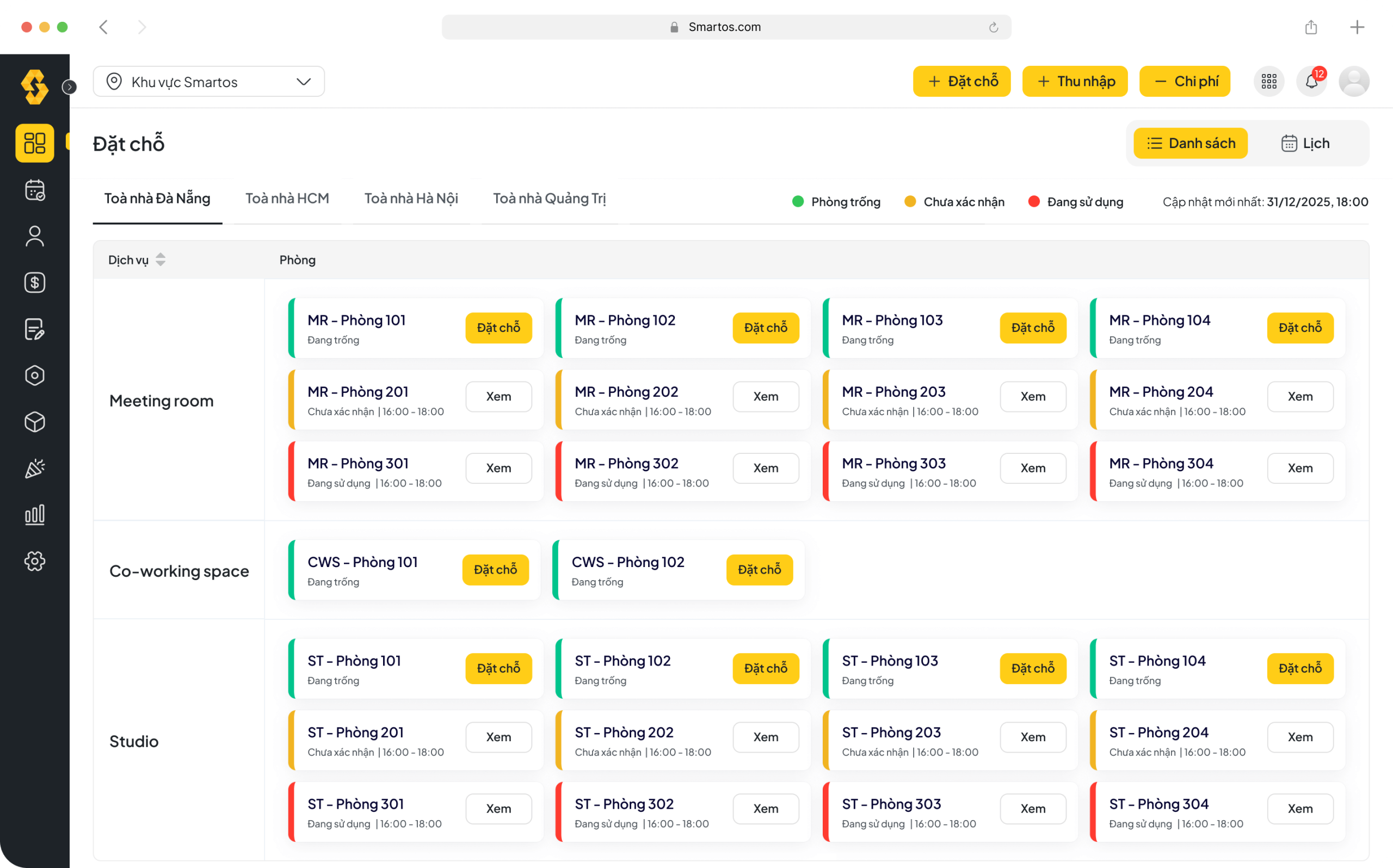Screen dimensions: 1393x868
Task: Select the Toà nhà Quảng Trị tab
Action: click(549, 199)
